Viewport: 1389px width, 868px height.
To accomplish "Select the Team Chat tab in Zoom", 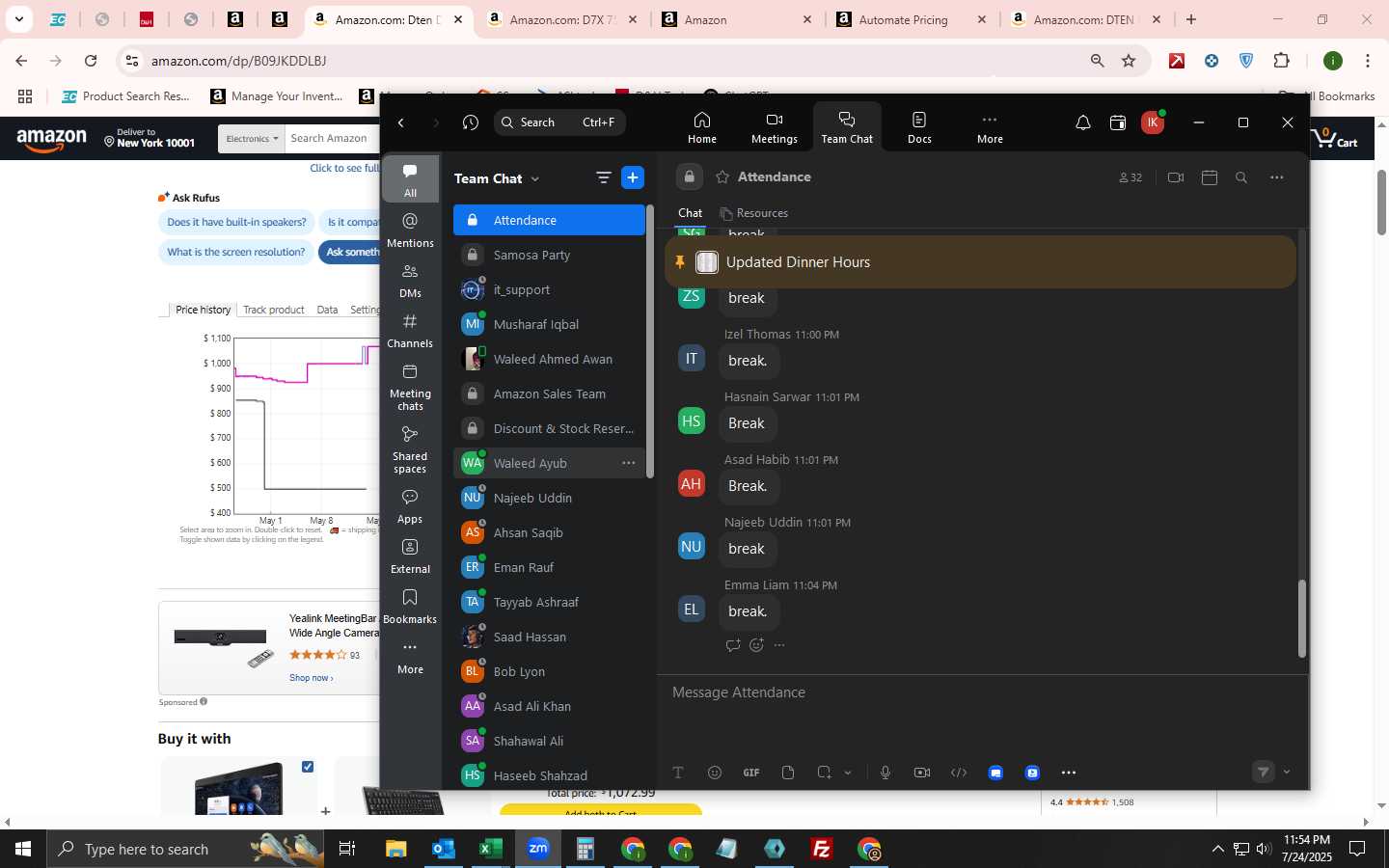I will point(847,127).
